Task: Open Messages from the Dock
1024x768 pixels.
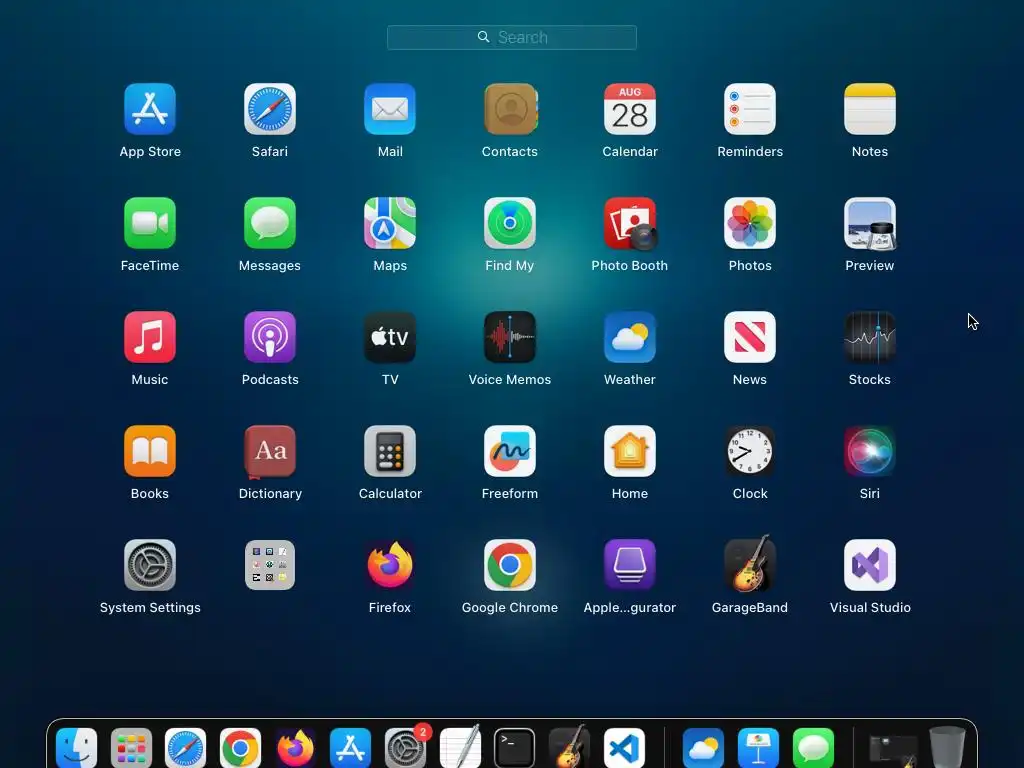Action: [813, 748]
